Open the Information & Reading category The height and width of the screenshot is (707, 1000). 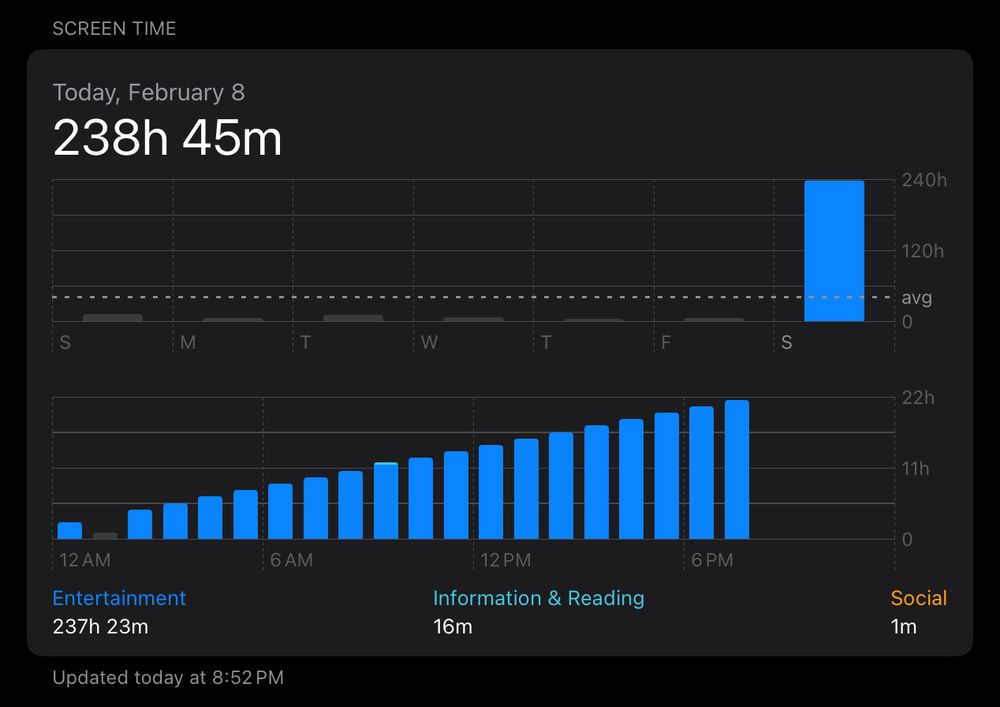pos(539,598)
